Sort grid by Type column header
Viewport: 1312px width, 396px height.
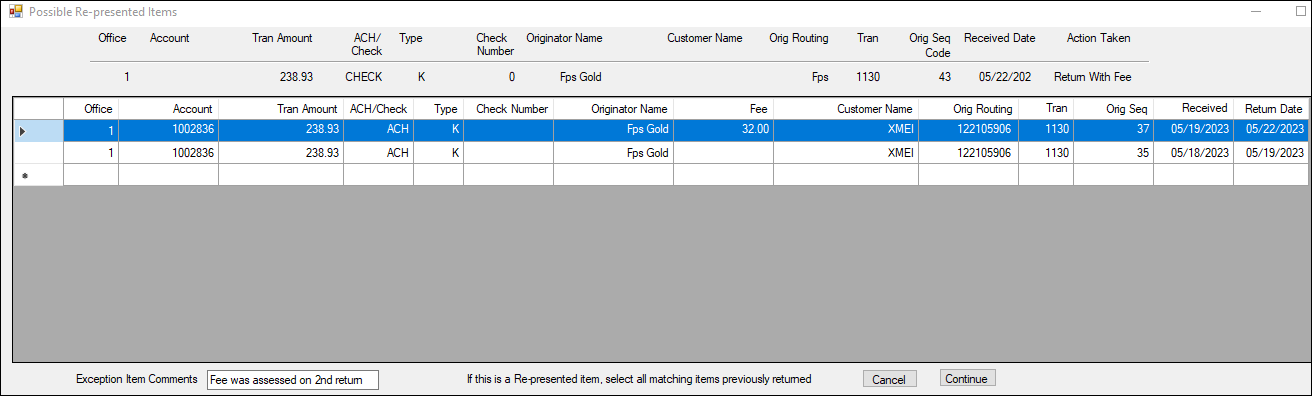tap(438, 108)
